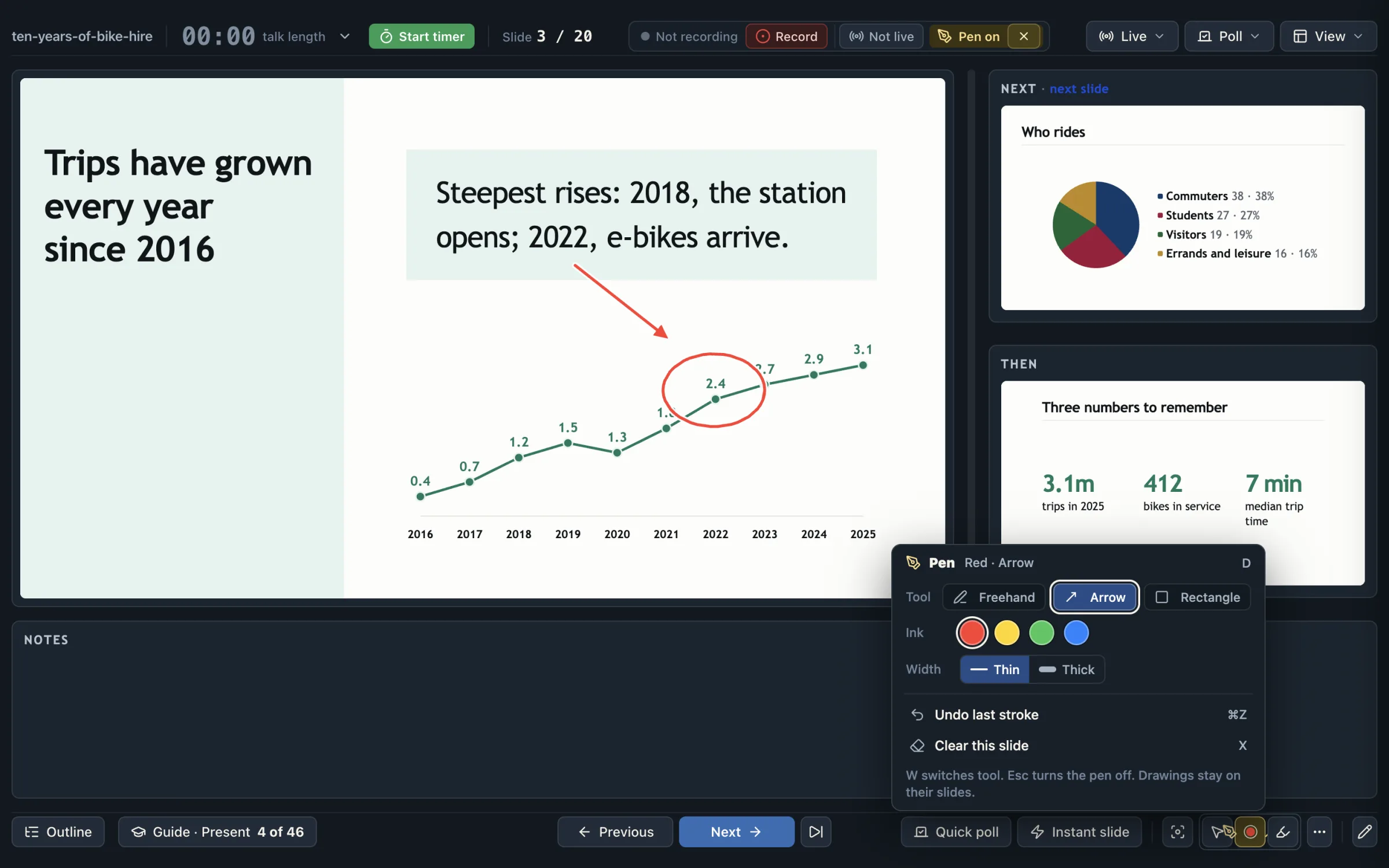Choose the green ink color

click(1041, 632)
